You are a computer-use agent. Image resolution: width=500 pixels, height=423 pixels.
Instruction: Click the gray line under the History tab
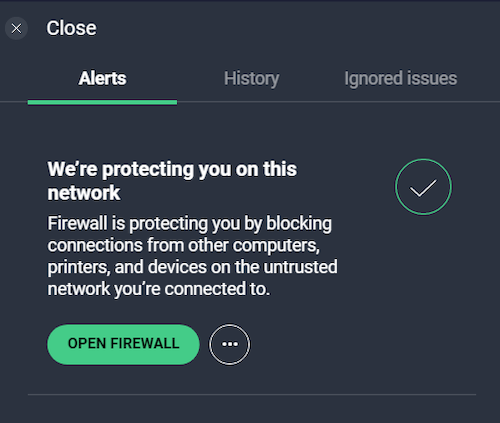coord(251,102)
